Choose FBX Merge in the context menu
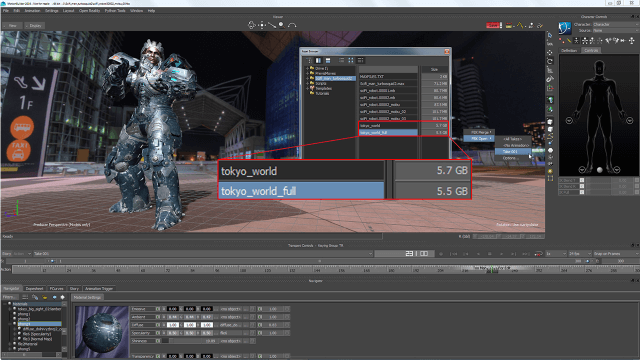 click(479, 132)
